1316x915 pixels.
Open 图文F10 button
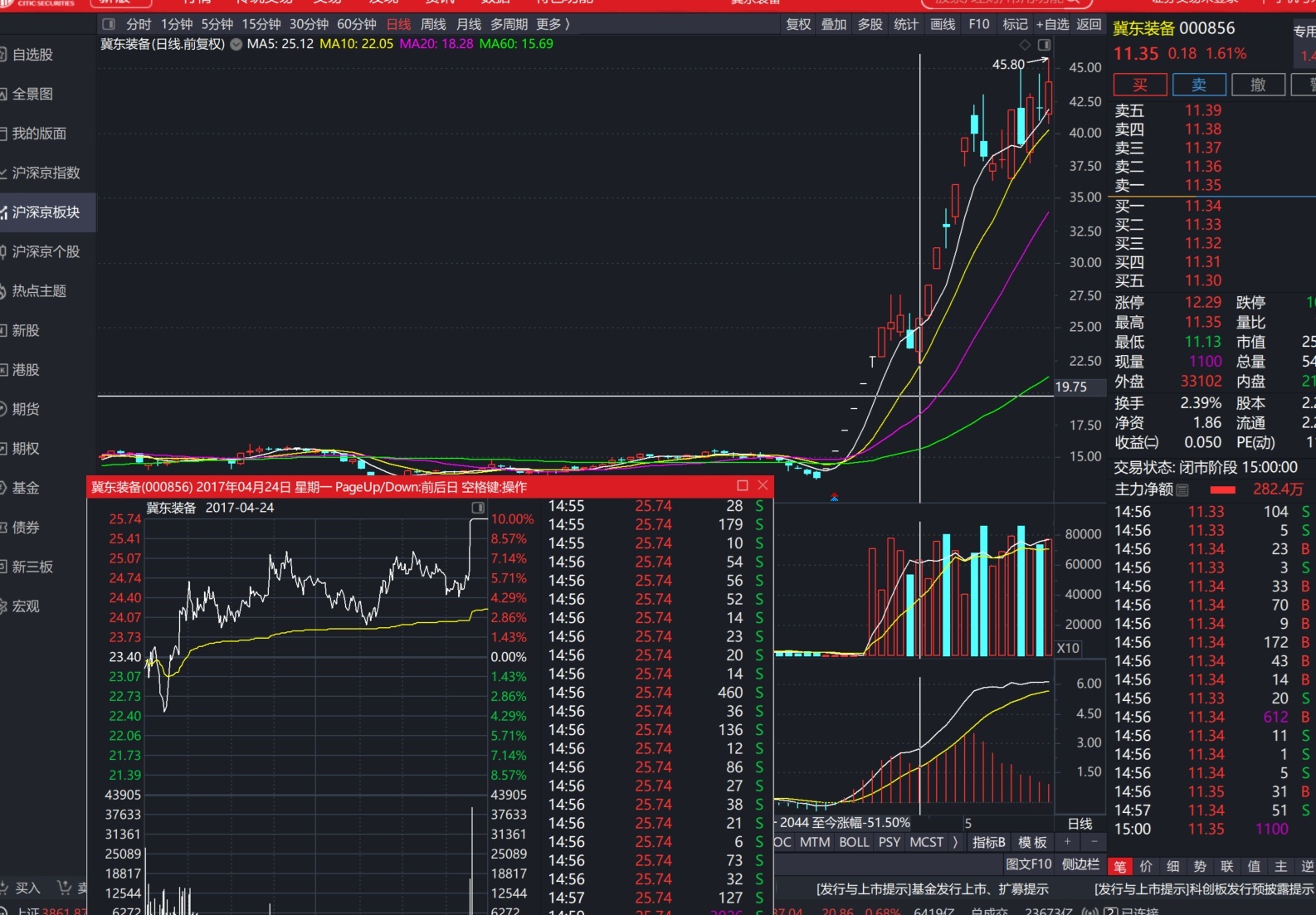tap(1029, 864)
